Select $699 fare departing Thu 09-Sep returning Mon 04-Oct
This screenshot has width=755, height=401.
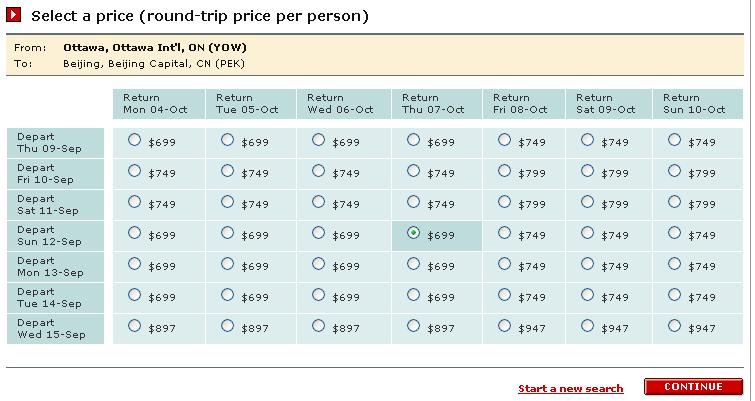point(134,140)
